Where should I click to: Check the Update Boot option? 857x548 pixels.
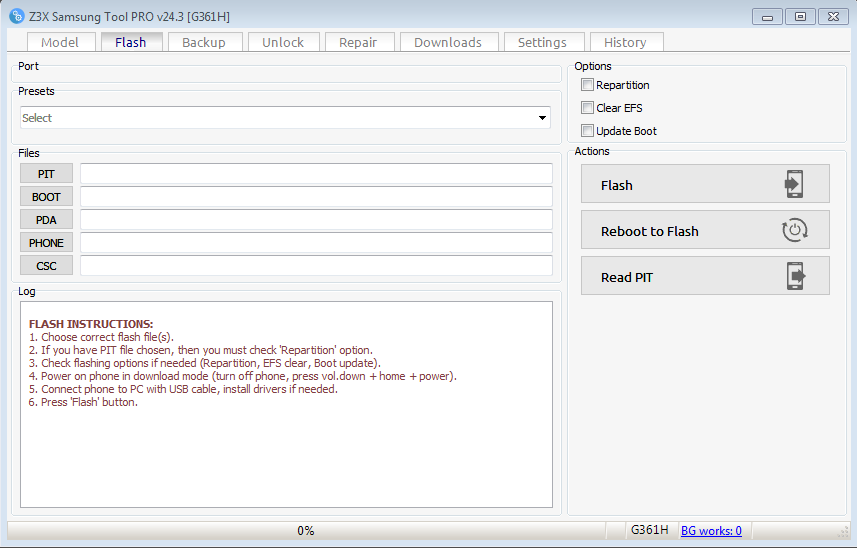click(x=588, y=131)
